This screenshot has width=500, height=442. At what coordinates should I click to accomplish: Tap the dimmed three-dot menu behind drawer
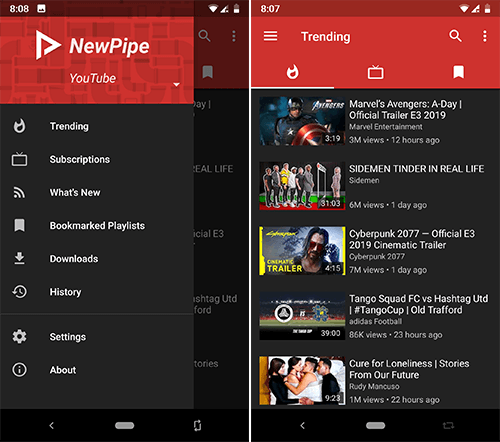[234, 36]
